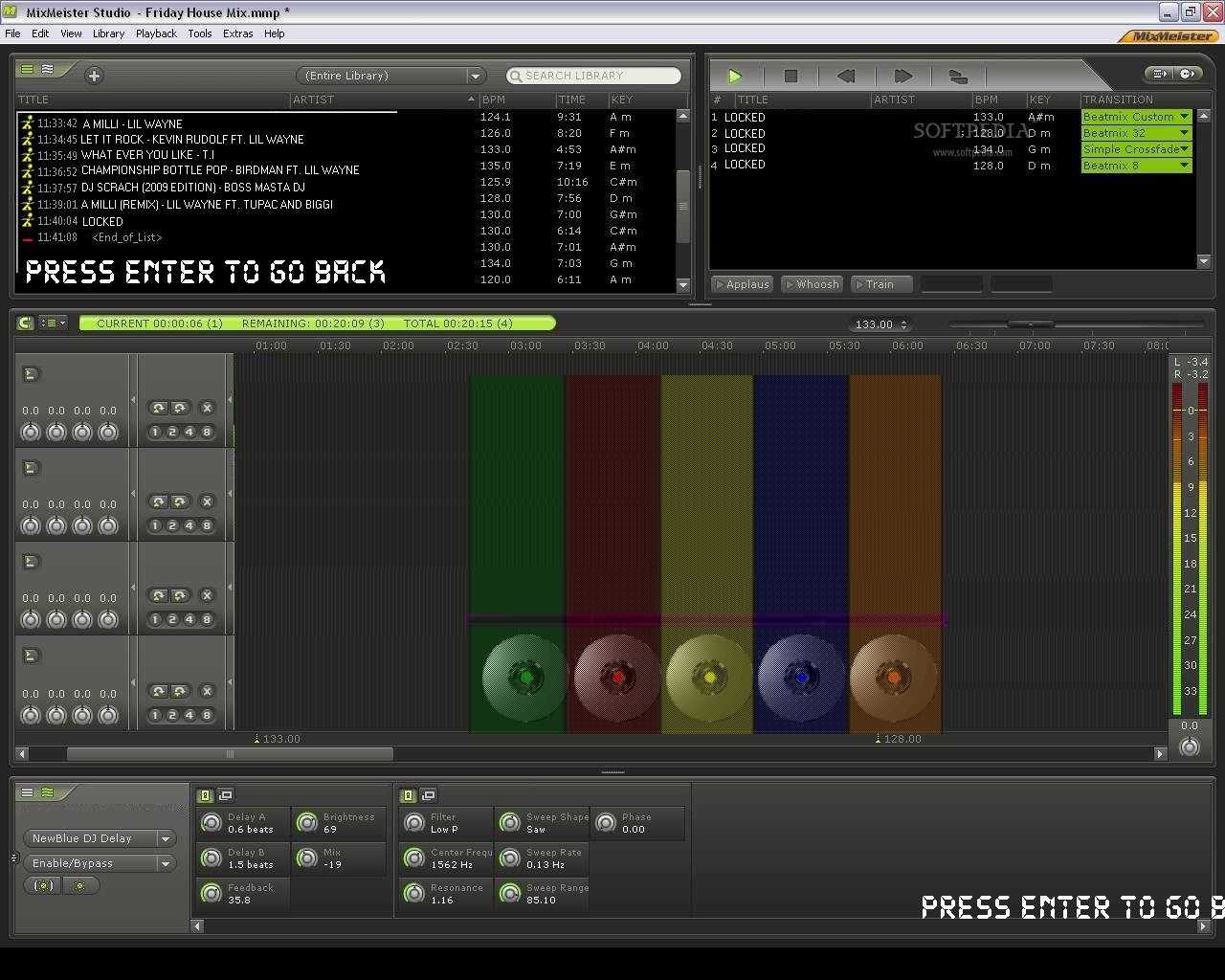1225x980 pixels.
Task: Click the green vinyl disc on the timeline
Action: coord(524,678)
